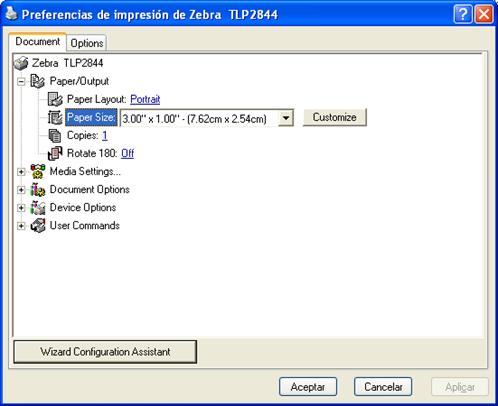
Task: Expand the Document Options node
Action: (x=21, y=190)
